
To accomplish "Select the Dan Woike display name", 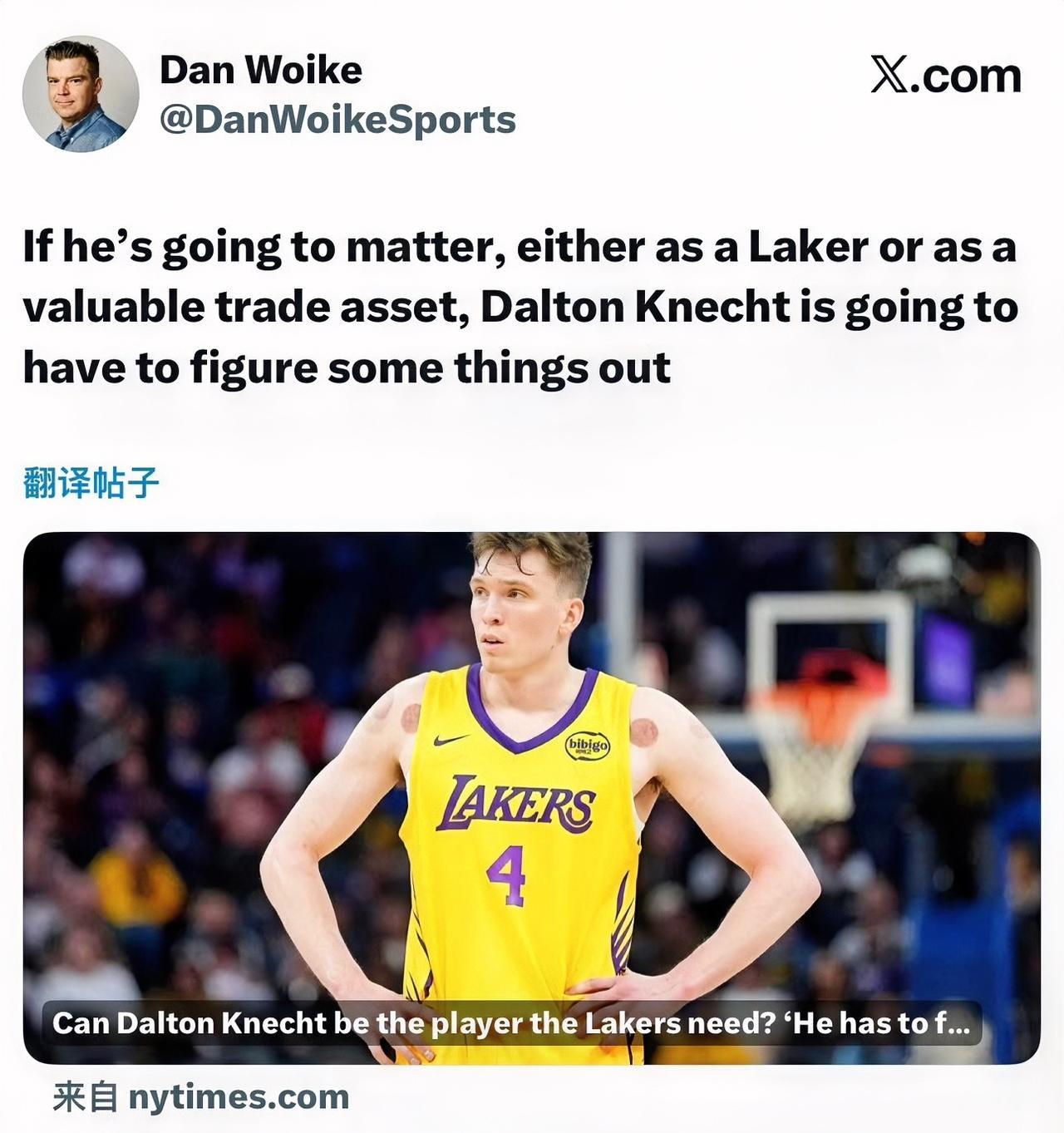I will click(x=261, y=70).
